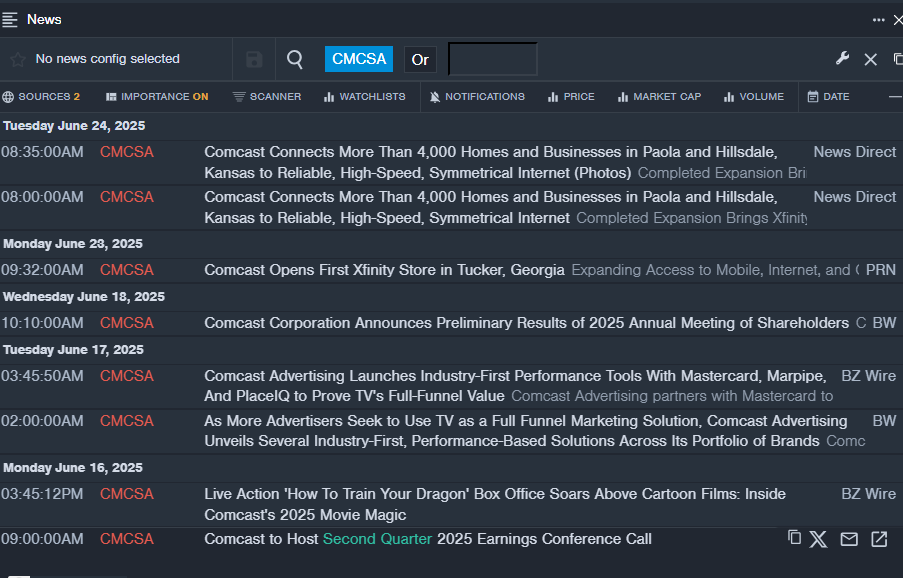Open Comcast Advertising Launches Performance Tools headline
Screen dimensions: 903x578
(515, 386)
